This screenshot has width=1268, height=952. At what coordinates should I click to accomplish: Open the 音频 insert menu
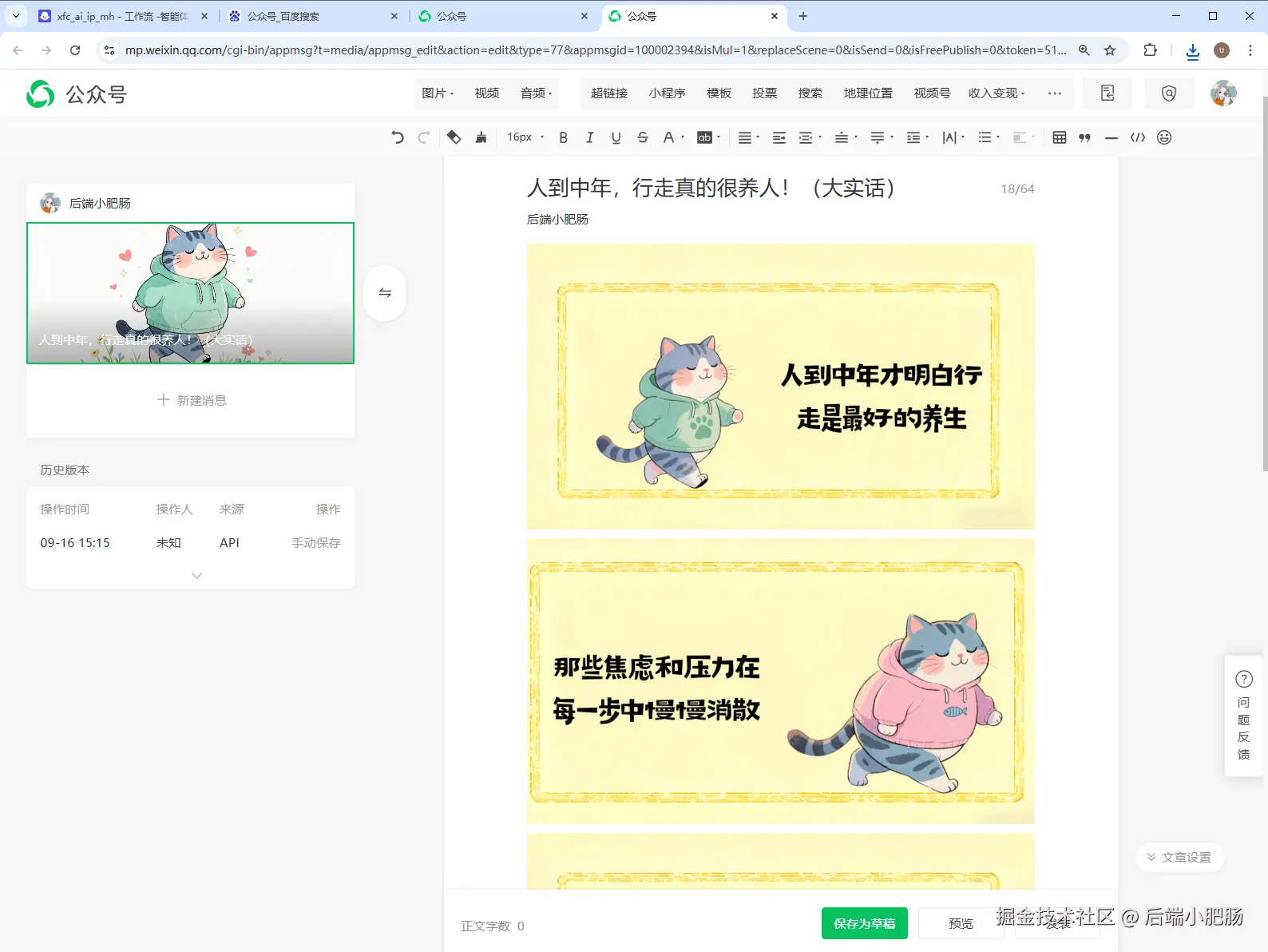536,93
